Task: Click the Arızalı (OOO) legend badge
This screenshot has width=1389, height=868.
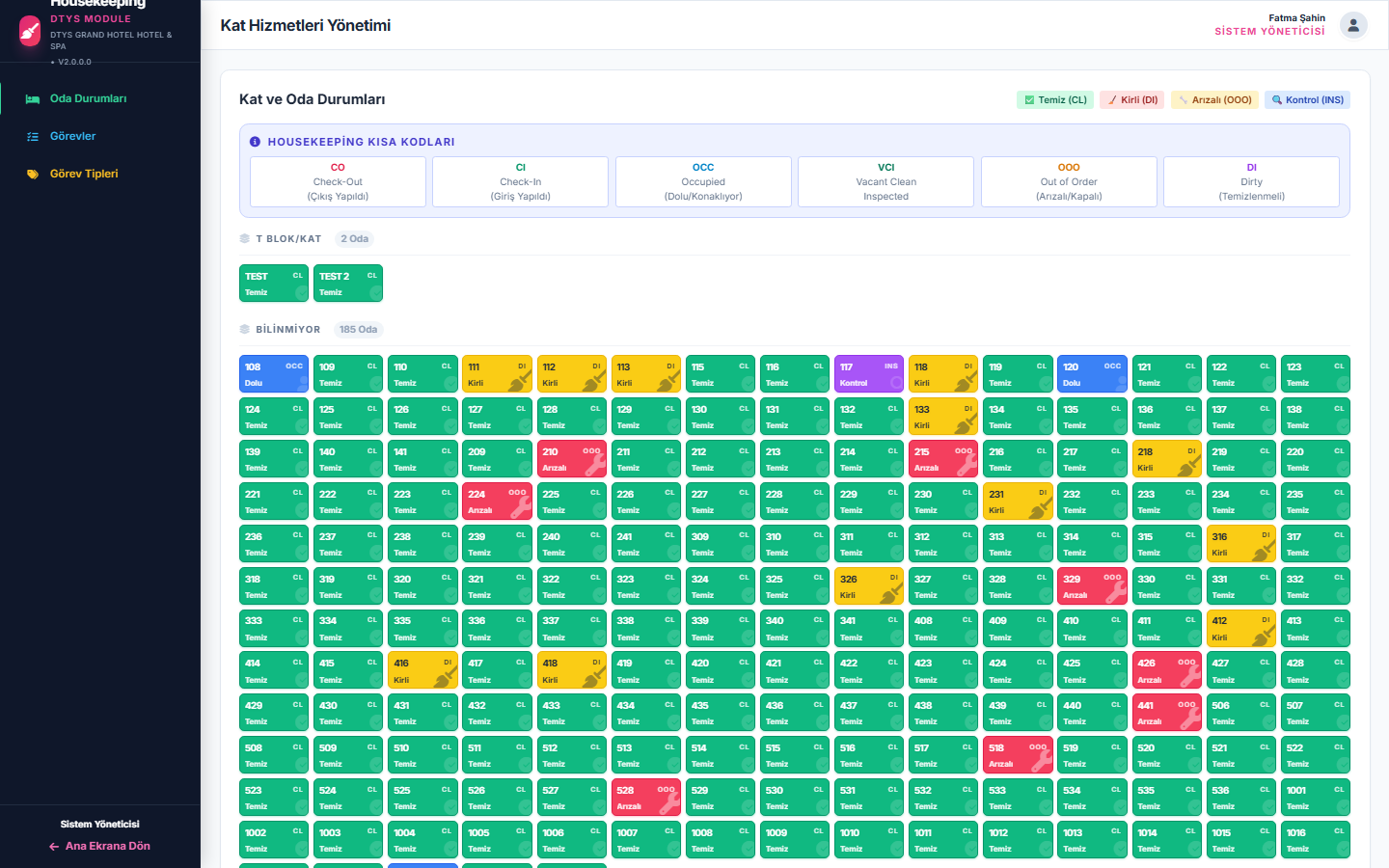Action: [1214, 99]
